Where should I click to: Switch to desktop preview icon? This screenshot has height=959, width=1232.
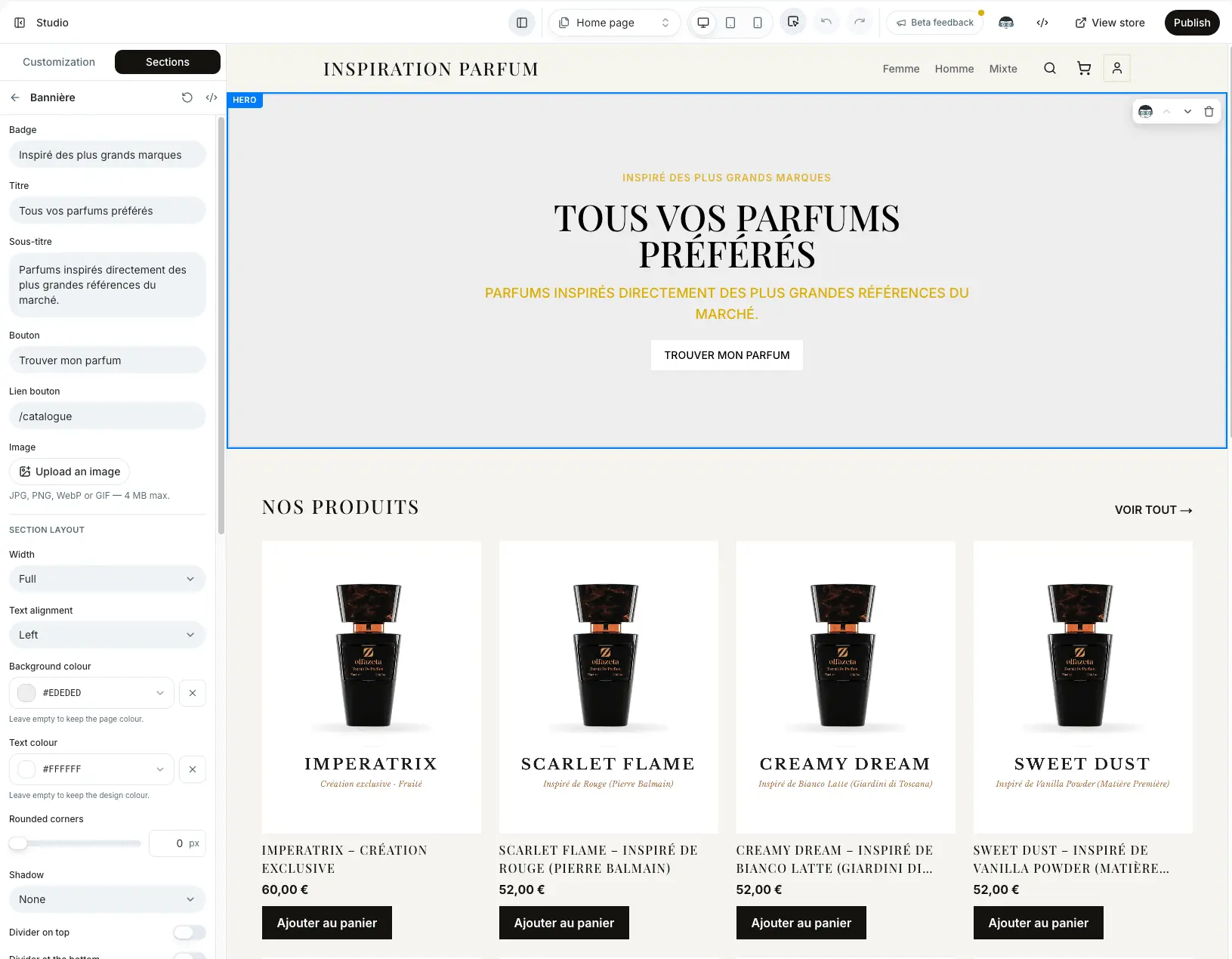[x=703, y=23]
